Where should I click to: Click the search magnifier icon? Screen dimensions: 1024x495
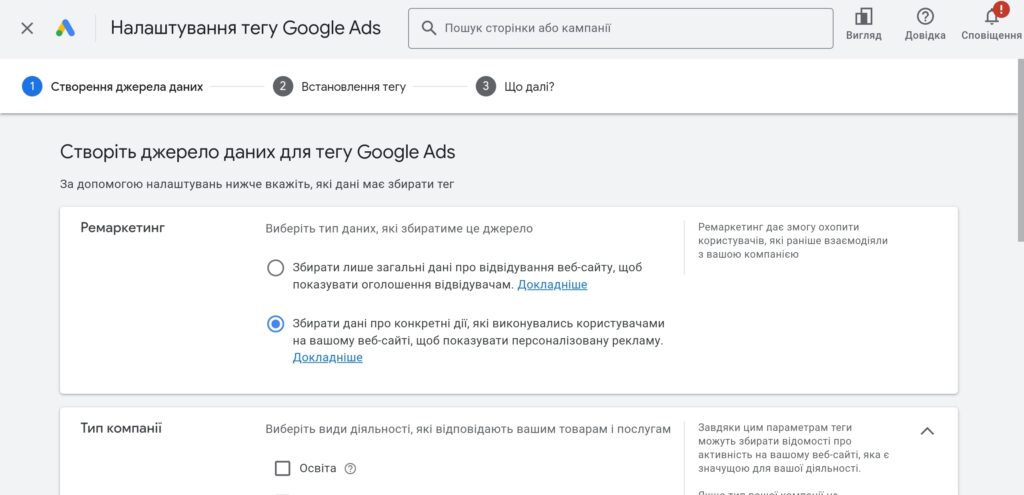pyautogui.click(x=428, y=29)
